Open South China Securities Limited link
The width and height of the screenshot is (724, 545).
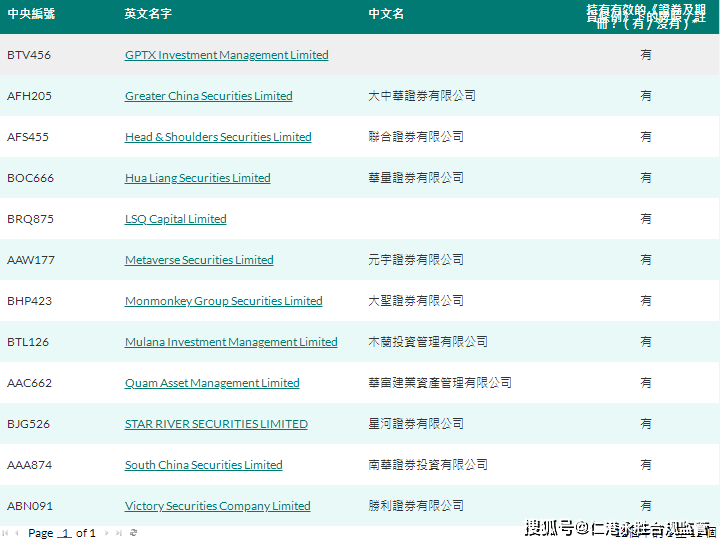[204, 465]
